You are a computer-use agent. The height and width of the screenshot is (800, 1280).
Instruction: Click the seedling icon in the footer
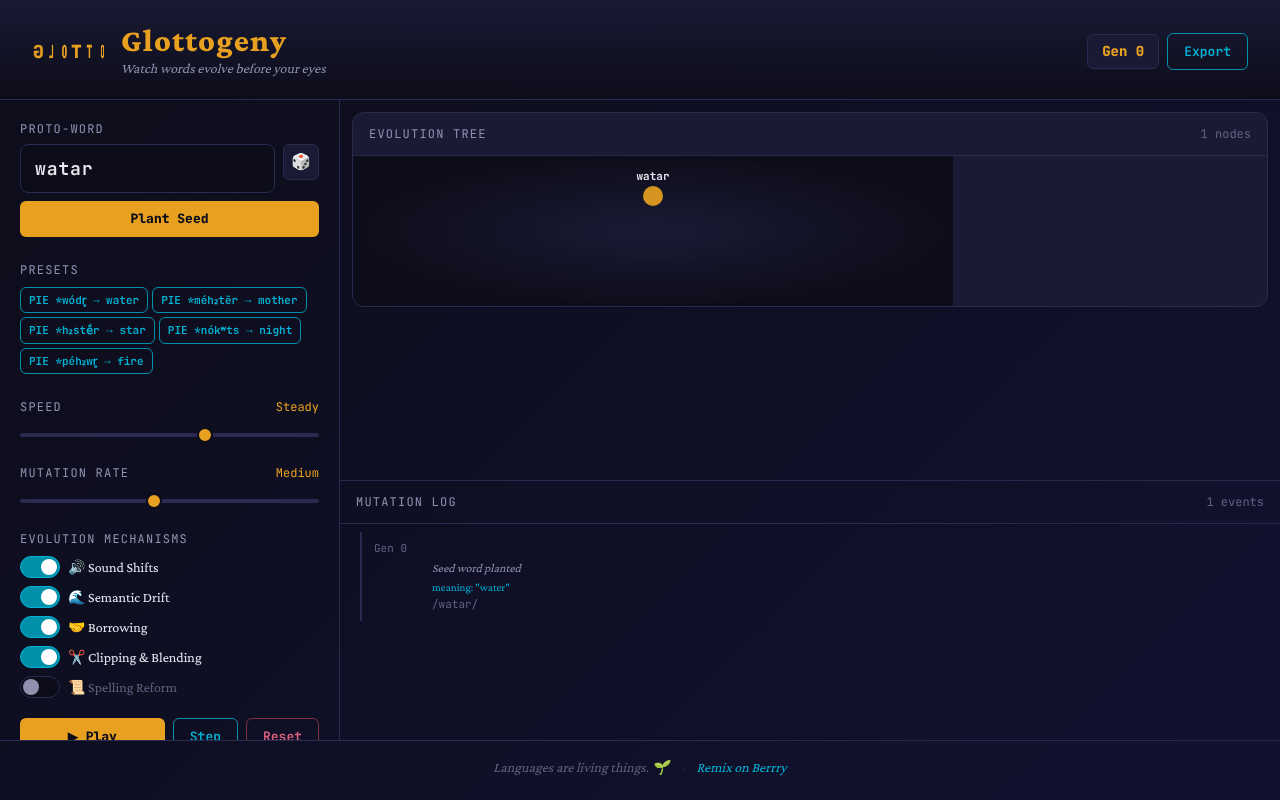click(662, 766)
